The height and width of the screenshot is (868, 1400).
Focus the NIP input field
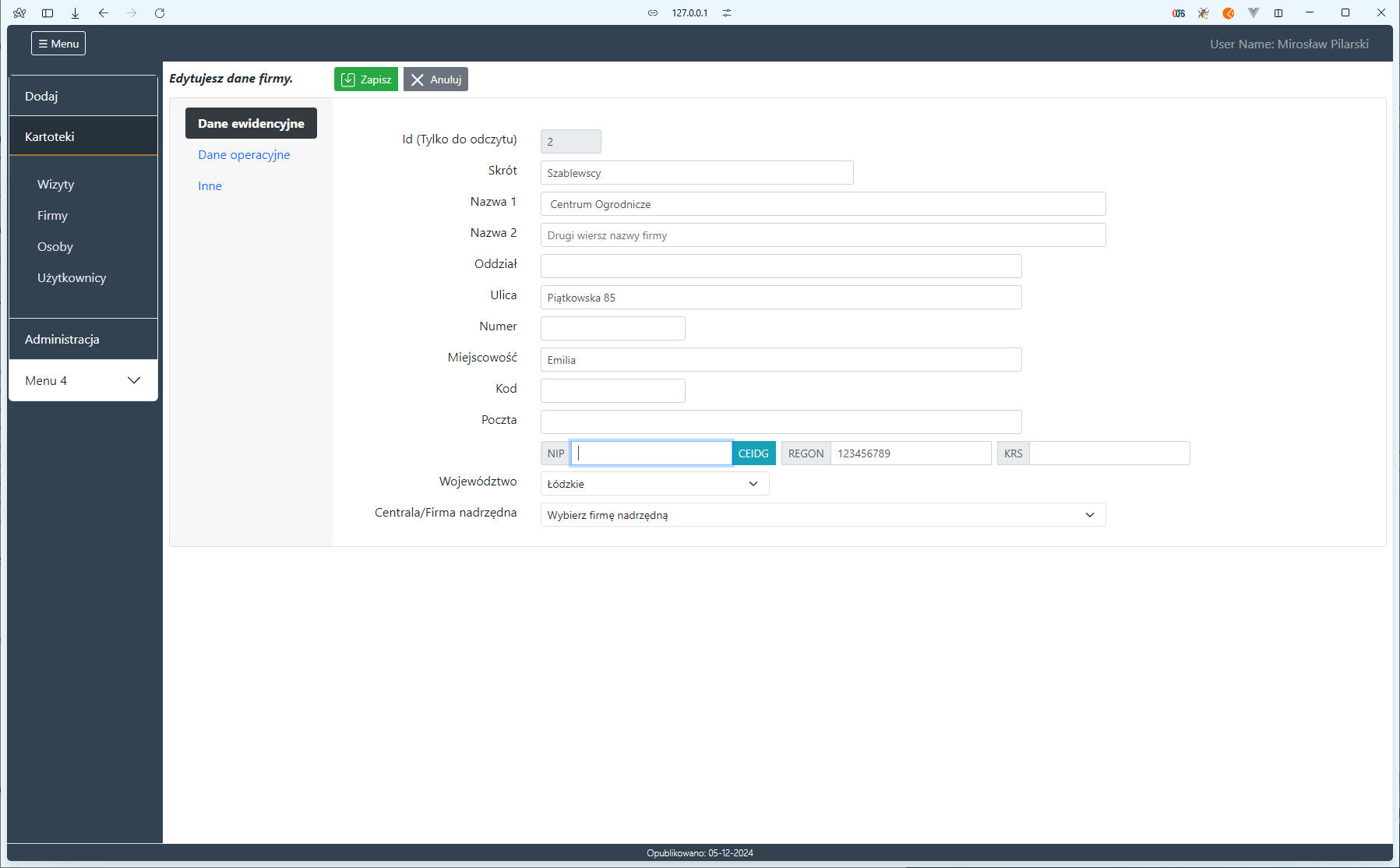point(651,453)
